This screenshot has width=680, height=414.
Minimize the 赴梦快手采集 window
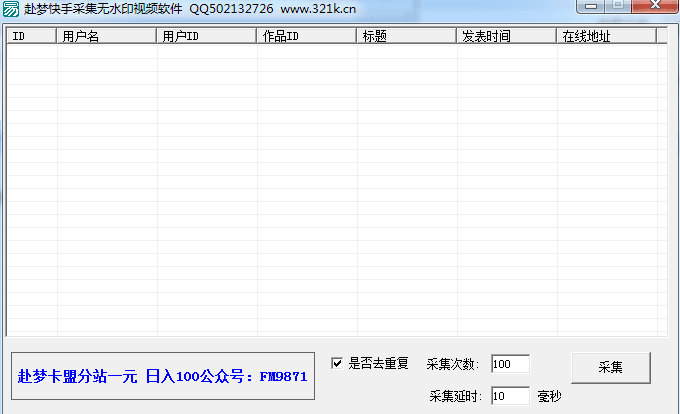click(x=592, y=6)
